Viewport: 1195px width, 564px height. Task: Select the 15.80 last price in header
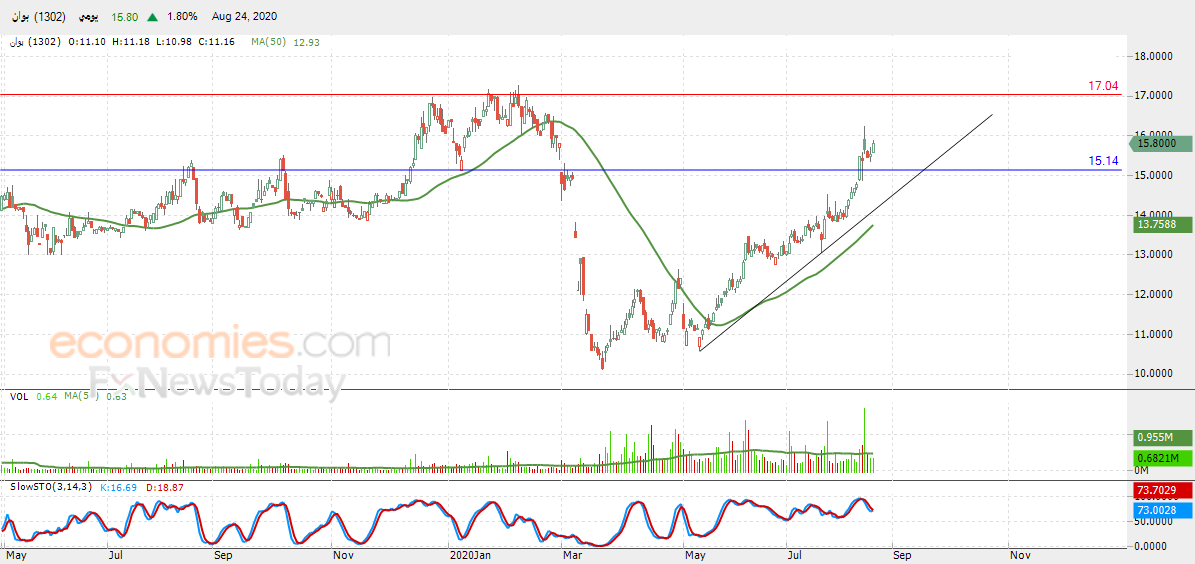[x=124, y=16]
